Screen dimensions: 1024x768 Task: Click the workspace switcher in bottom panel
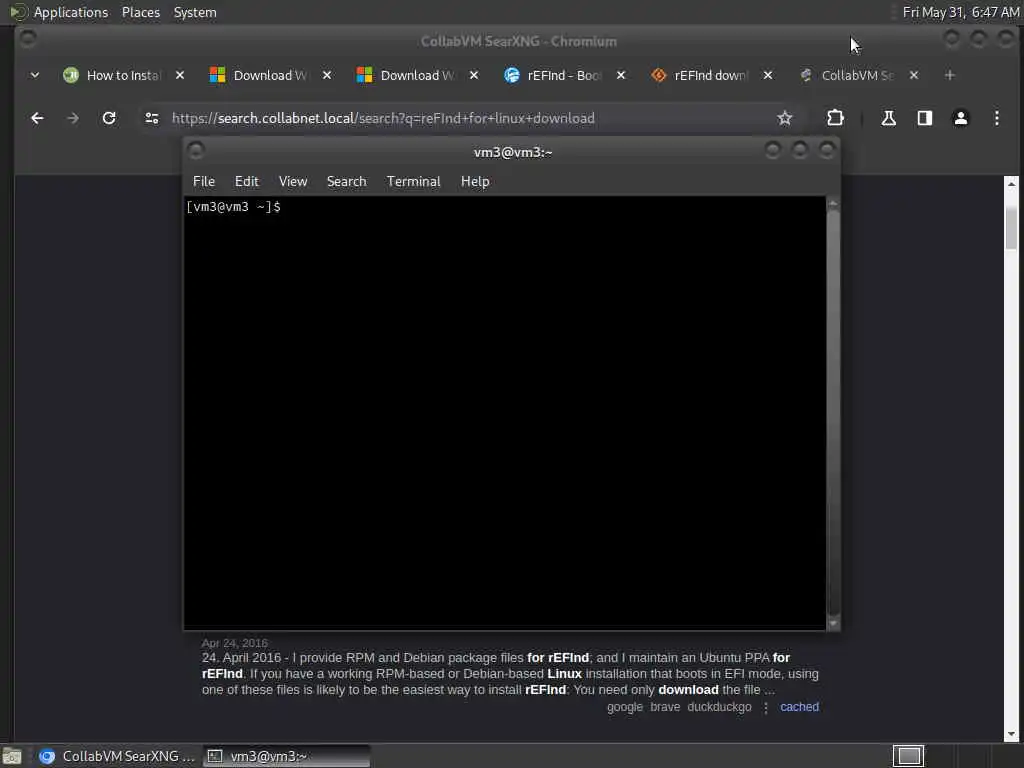(908, 756)
